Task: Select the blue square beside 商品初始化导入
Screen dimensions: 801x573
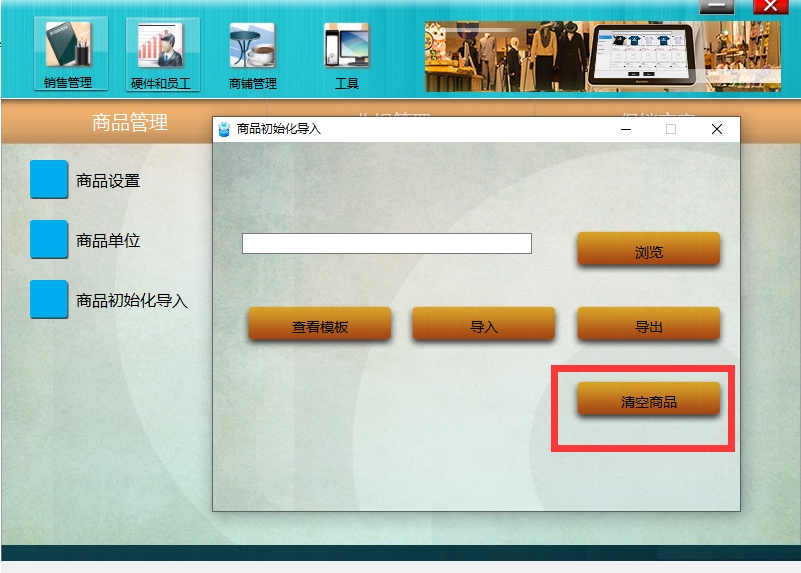Action: click(49, 299)
